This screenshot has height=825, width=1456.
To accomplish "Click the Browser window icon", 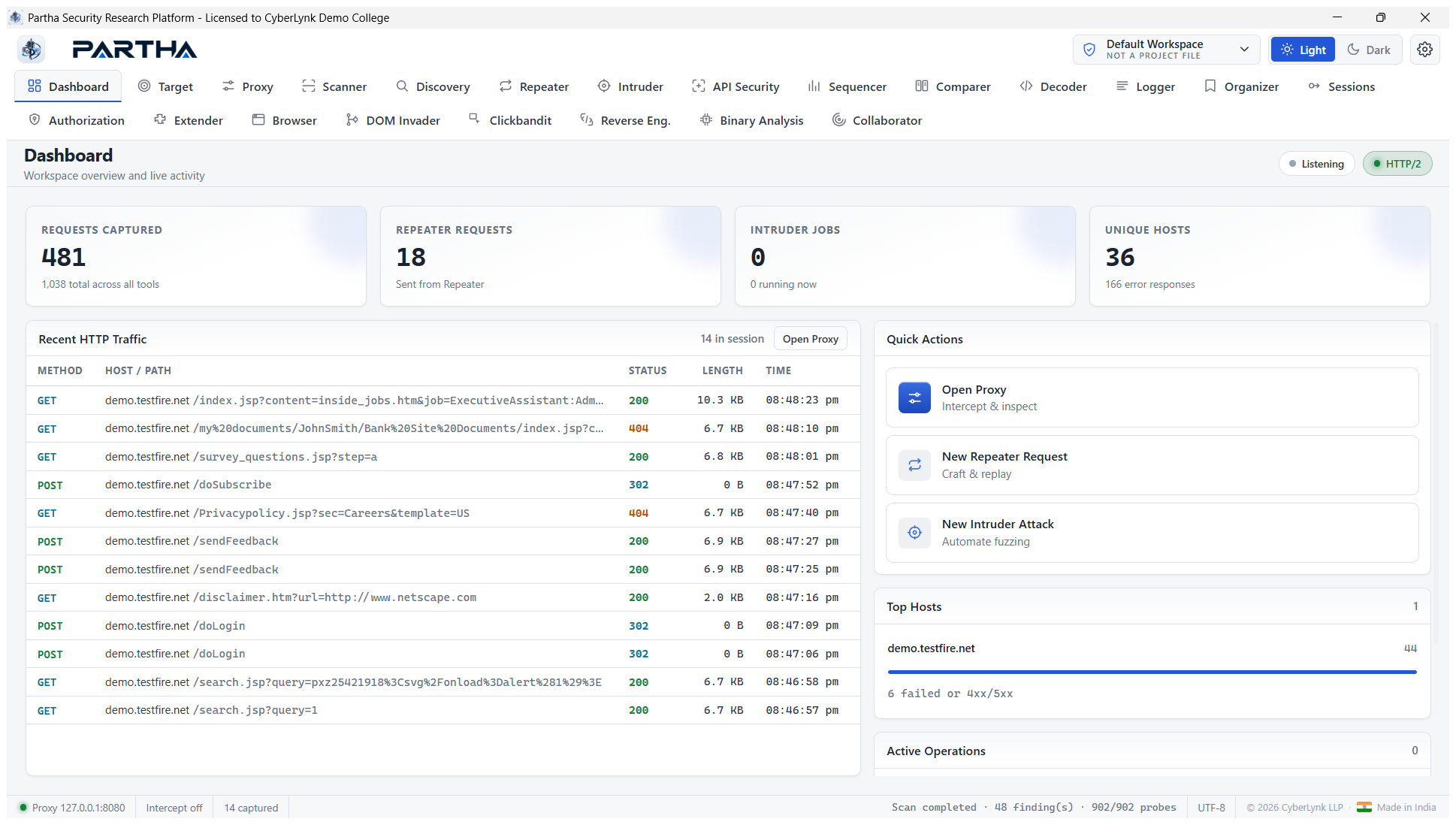I will (x=258, y=119).
